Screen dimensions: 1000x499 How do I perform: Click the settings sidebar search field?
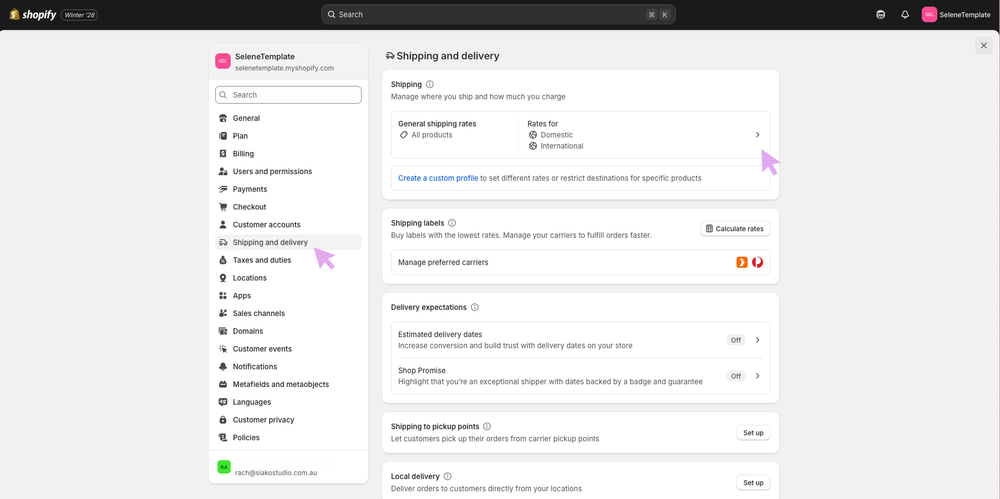click(x=288, y=95)
